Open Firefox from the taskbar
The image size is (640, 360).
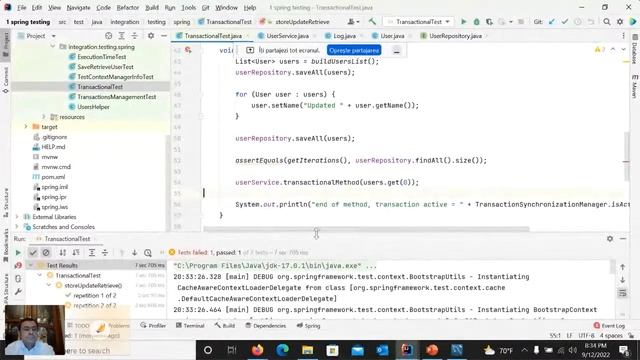(x=257, y=350)
